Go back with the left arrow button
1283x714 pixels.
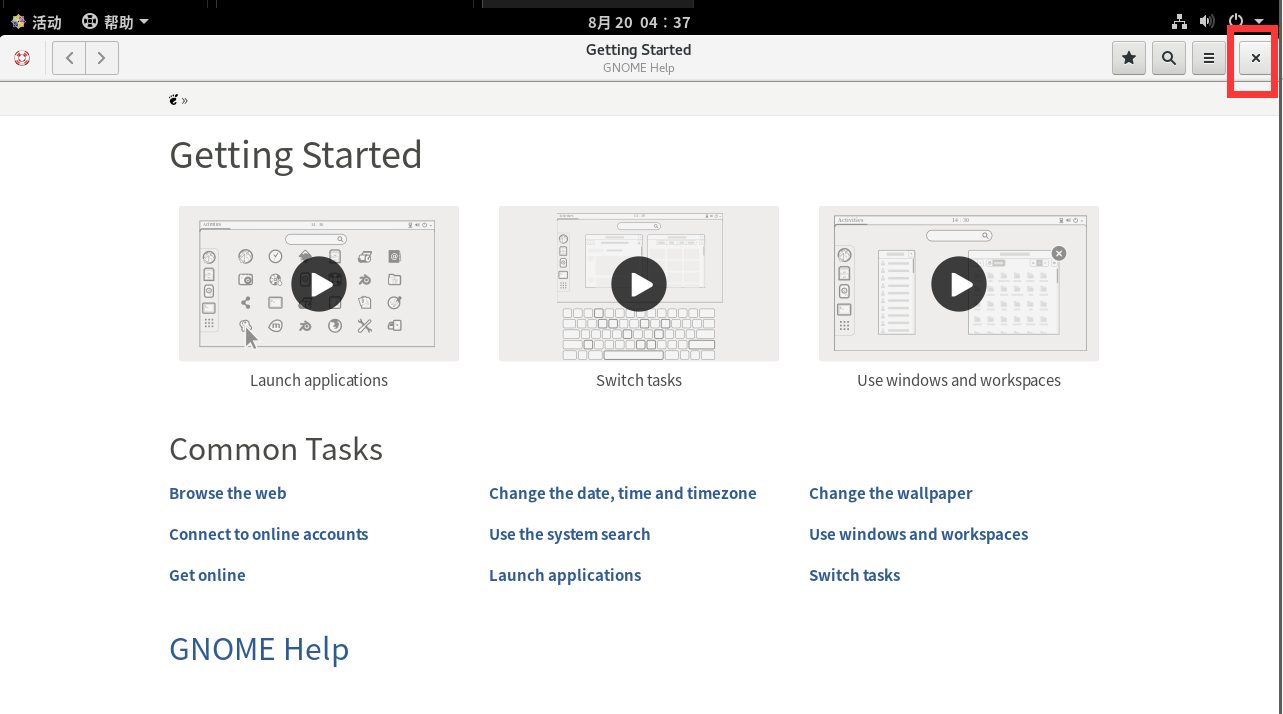point(69,58)
